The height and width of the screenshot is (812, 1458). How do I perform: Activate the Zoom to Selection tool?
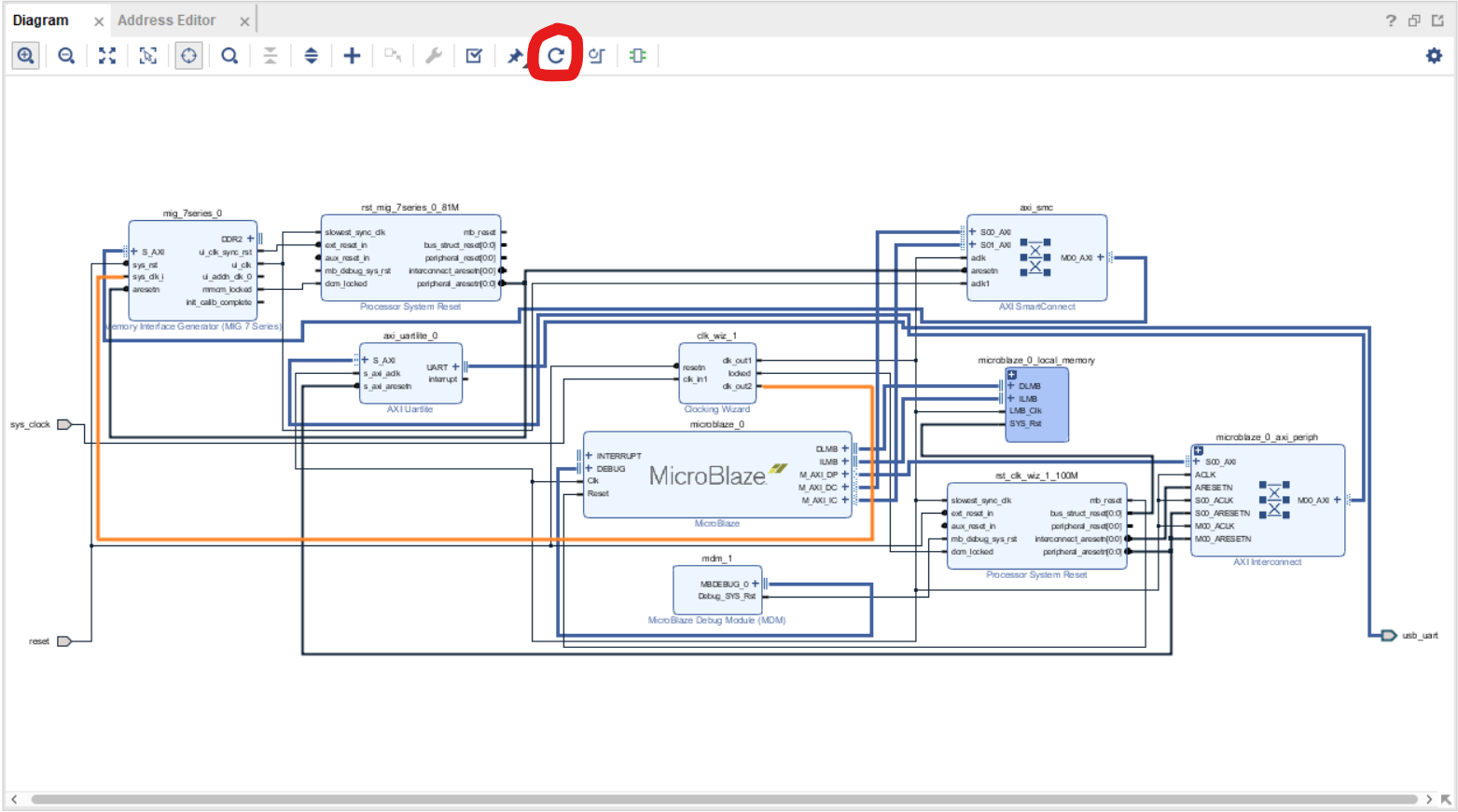point(147,55)
